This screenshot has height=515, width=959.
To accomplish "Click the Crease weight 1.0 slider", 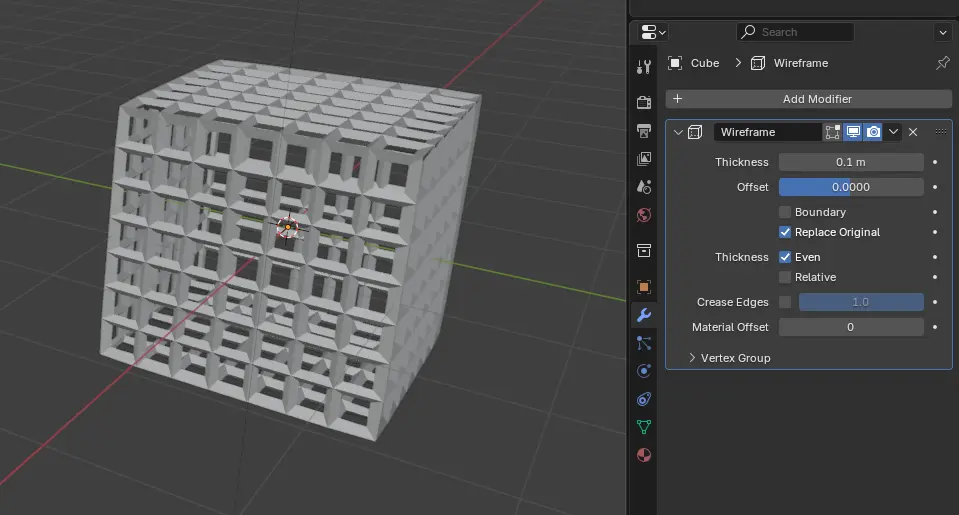I will tap(861, 302).
